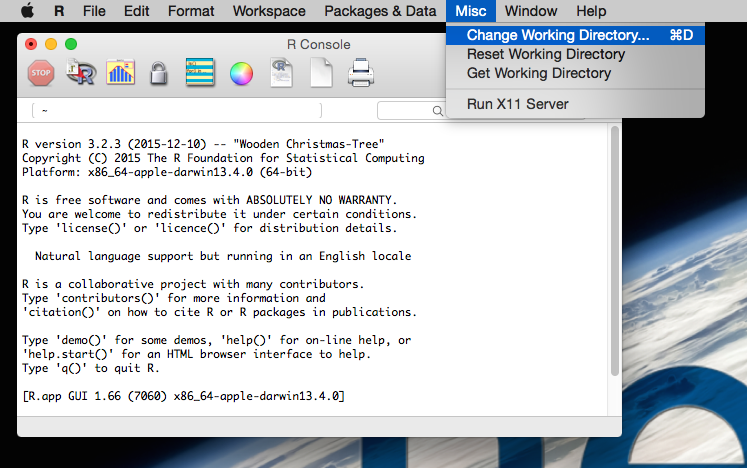Open the Format menu
Screen dimensions: 747x468
(x=191, y=10)
